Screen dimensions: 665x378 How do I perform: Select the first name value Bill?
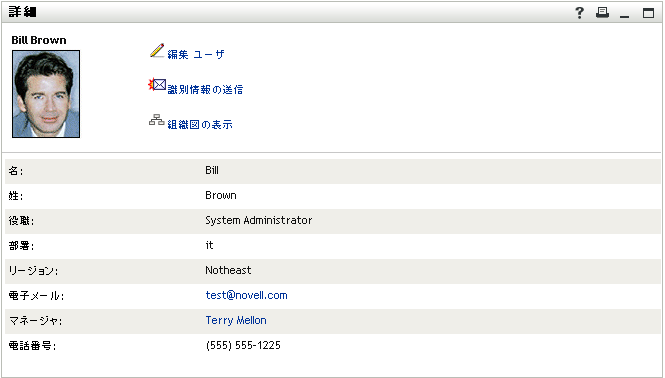(x=212, y=170)
